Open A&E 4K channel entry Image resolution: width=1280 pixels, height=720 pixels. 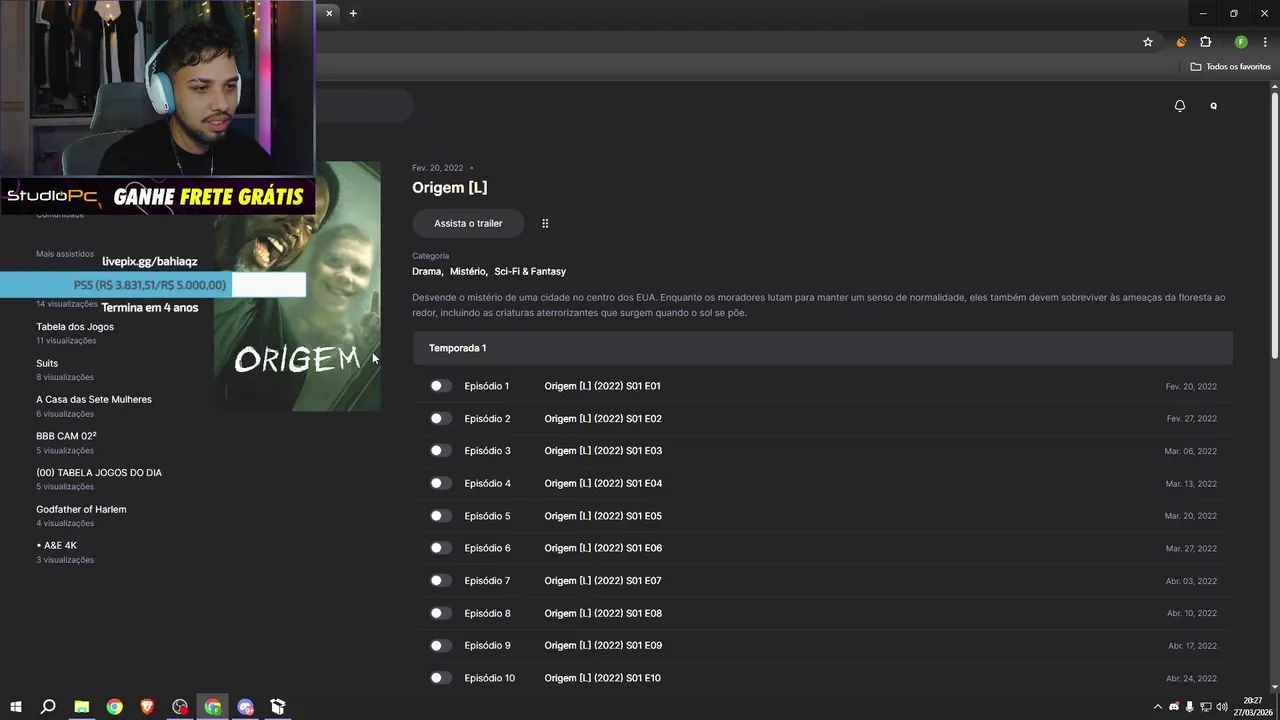[56, 545]
